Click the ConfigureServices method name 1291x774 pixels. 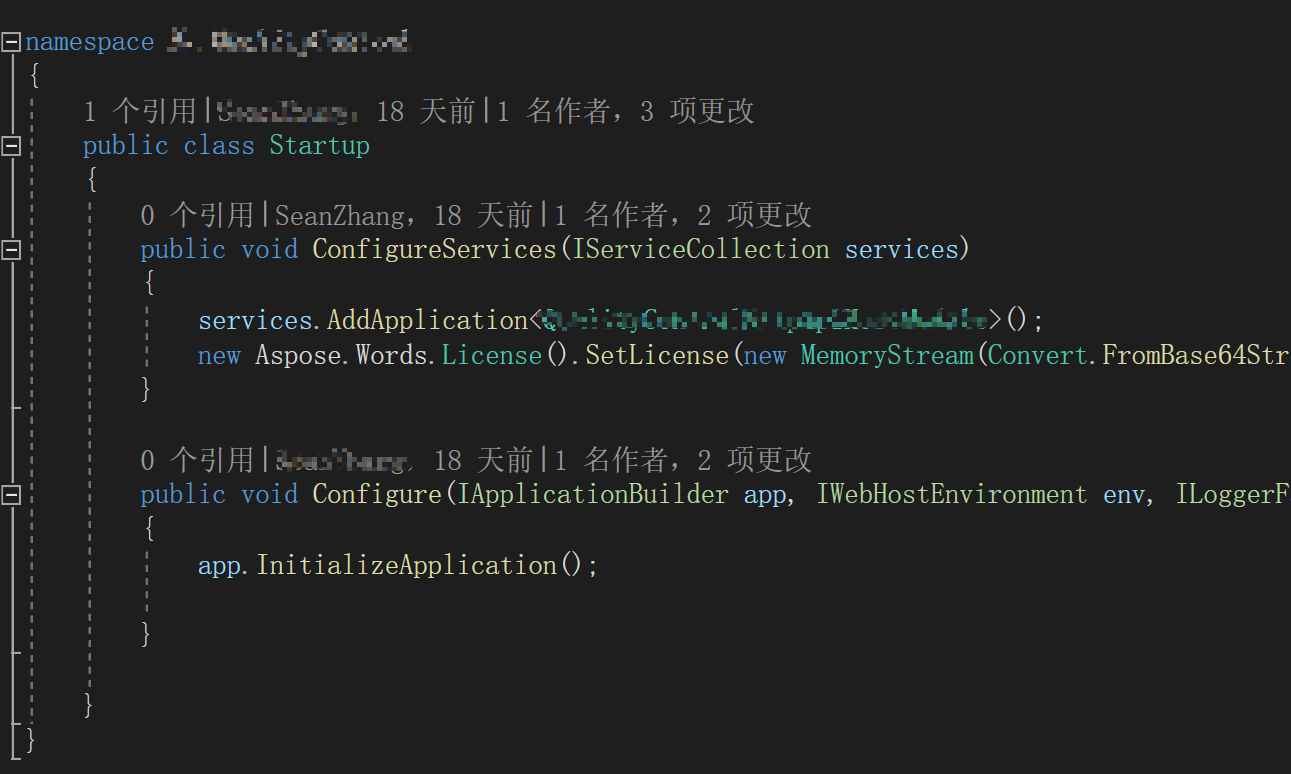pyautogui.click(x=434, y=249)
